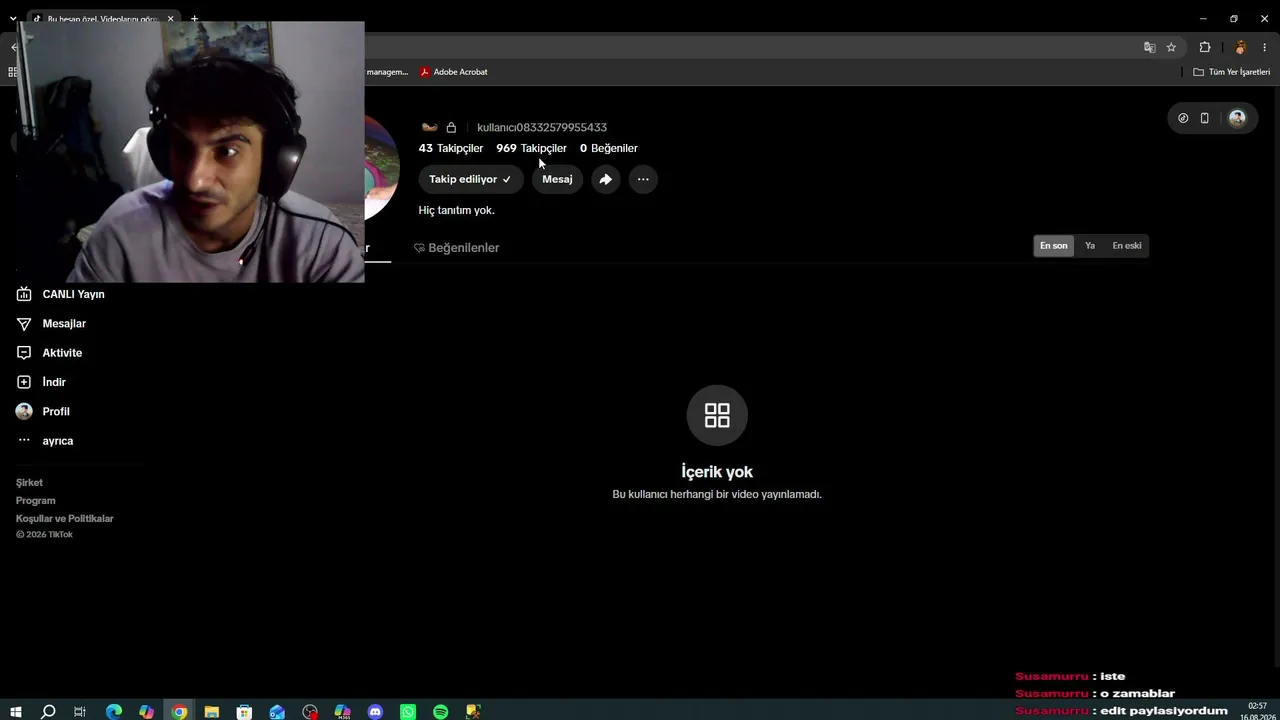
Task: Open the Snipping Tool taskbar icon
Action: click(x=473, y=712)
